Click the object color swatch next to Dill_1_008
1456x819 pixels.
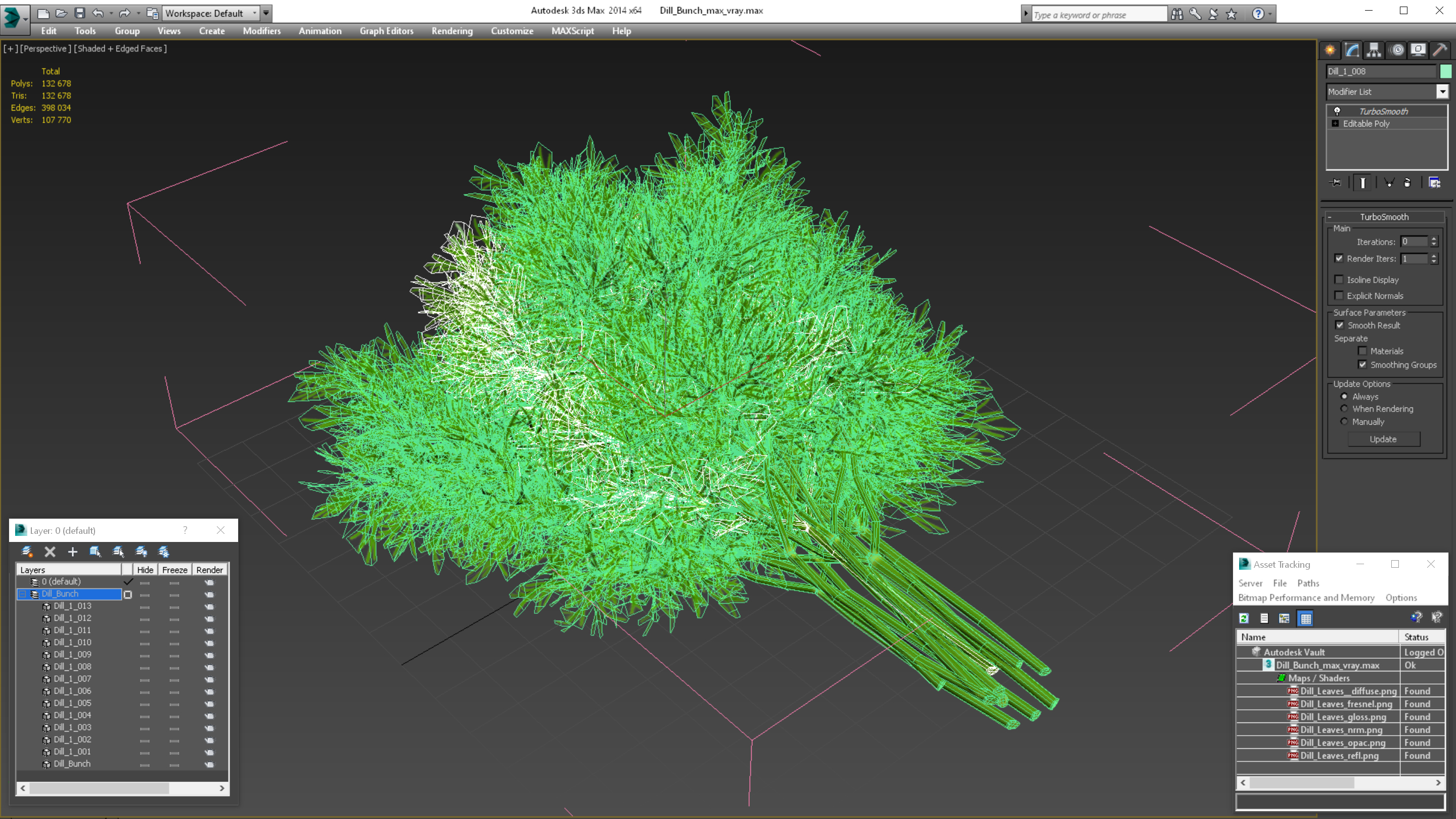(1446, 71)
